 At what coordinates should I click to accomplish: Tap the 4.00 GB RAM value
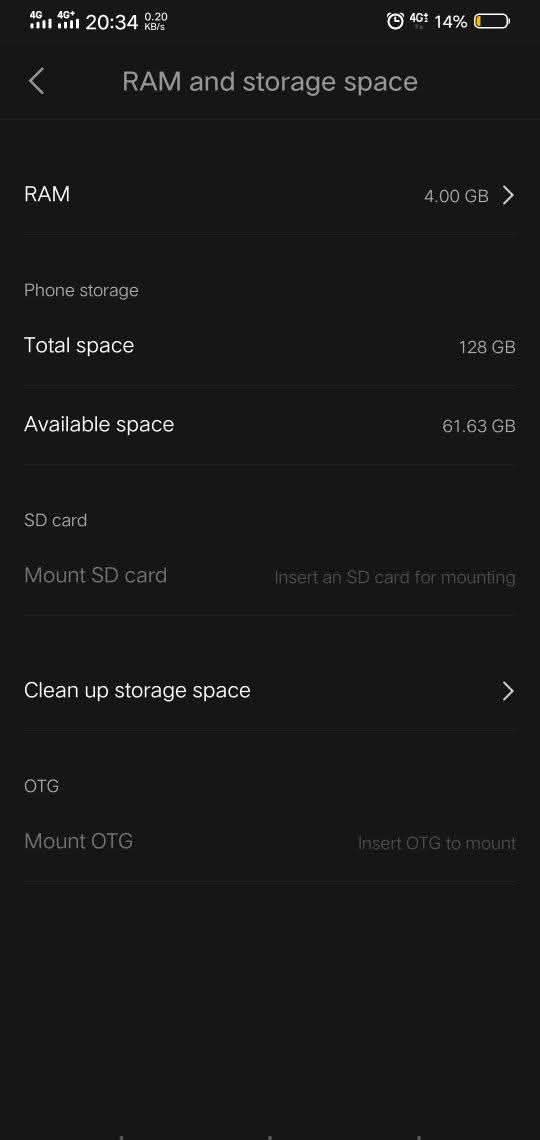[x=456, y=196]
